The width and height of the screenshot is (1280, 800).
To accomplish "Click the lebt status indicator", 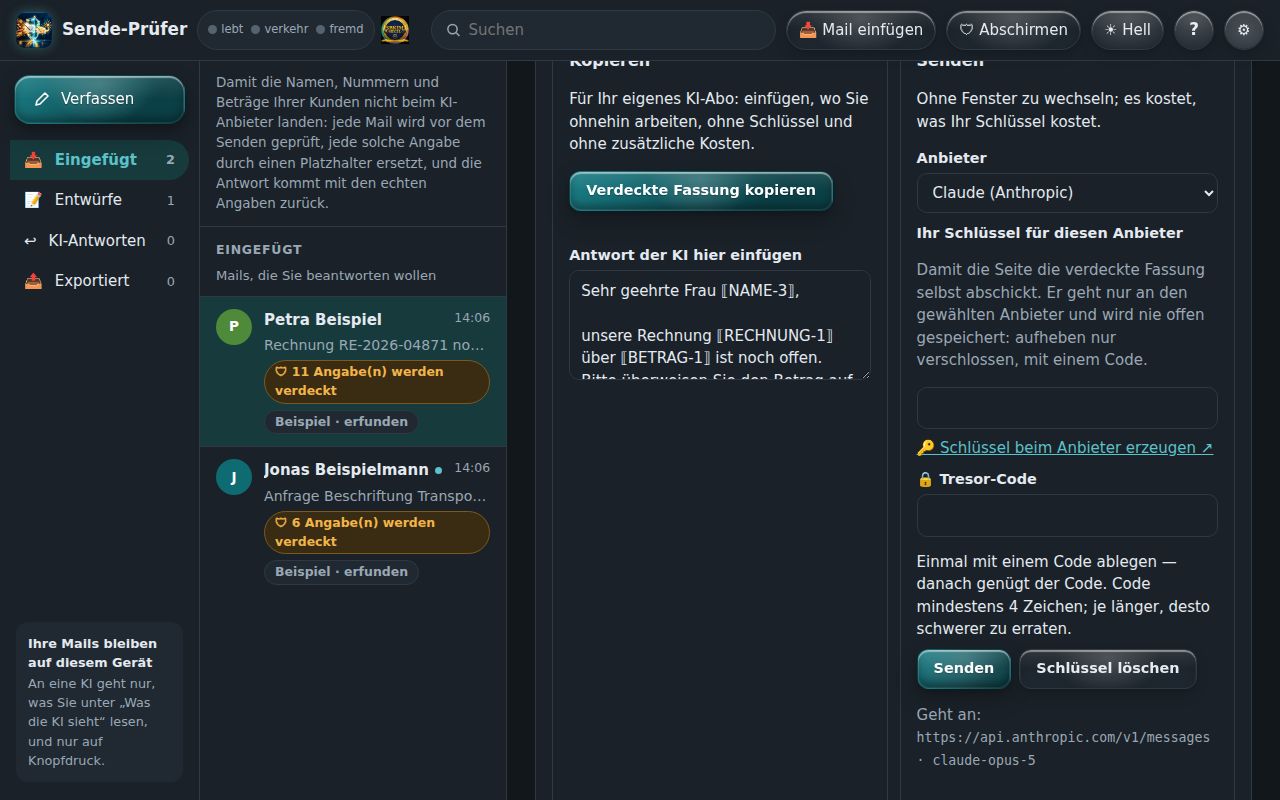I will [225, 30].
